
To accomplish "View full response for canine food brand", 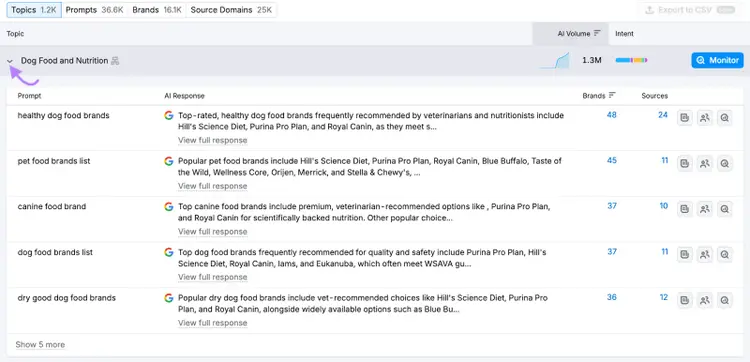I will tap(212, 231).
